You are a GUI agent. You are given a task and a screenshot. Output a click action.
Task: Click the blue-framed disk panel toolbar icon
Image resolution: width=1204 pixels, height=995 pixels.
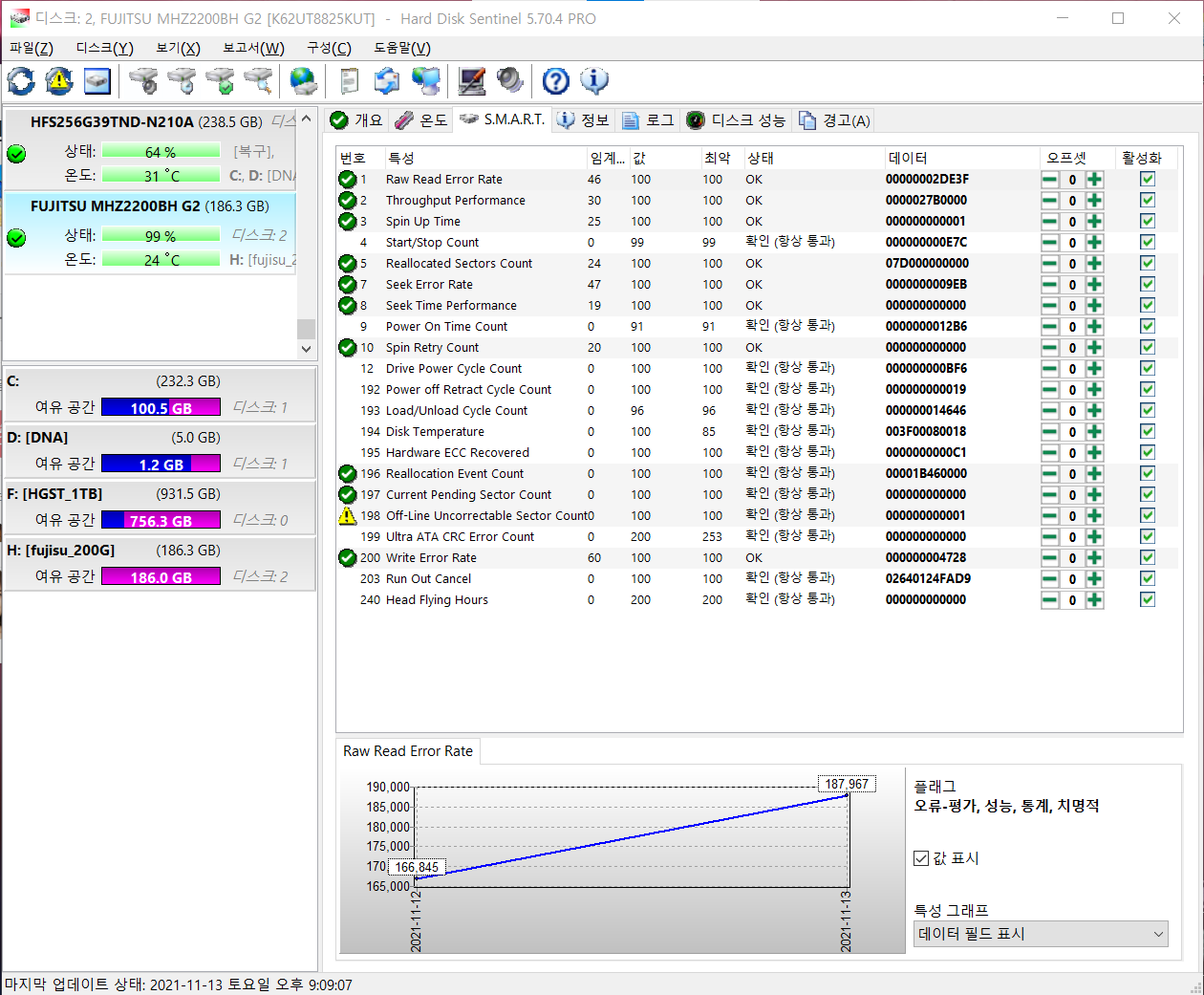tap(97, 81)
